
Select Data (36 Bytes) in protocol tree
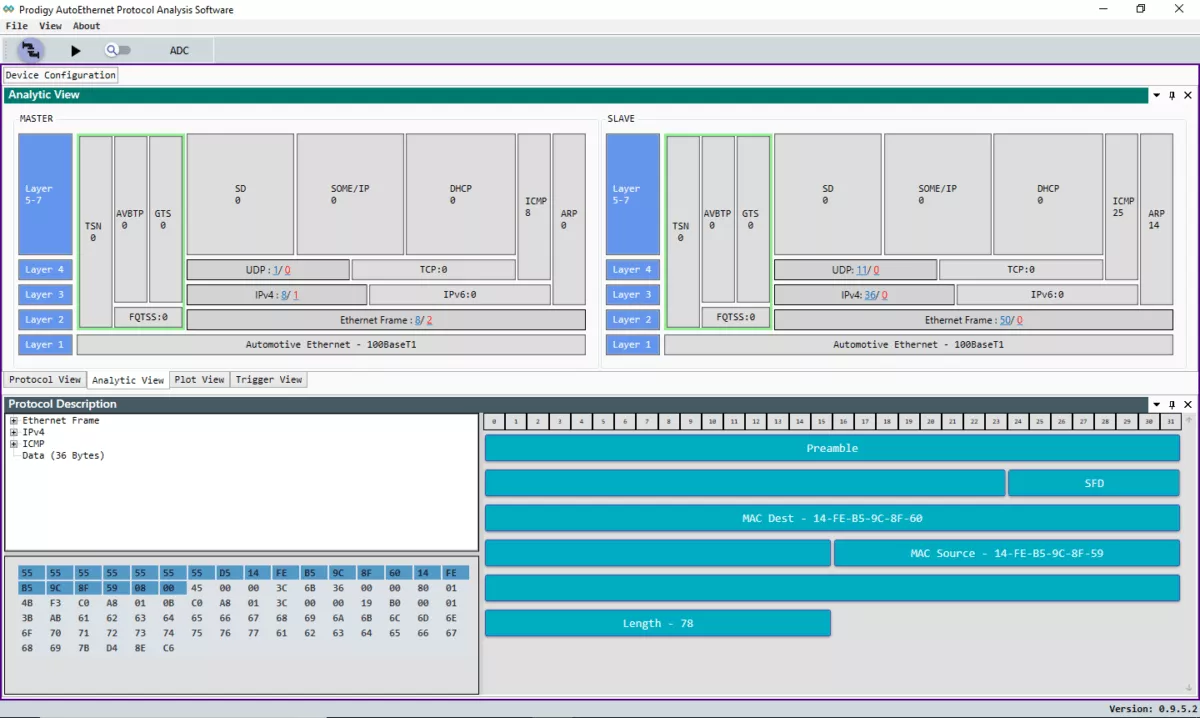point(63,456)
